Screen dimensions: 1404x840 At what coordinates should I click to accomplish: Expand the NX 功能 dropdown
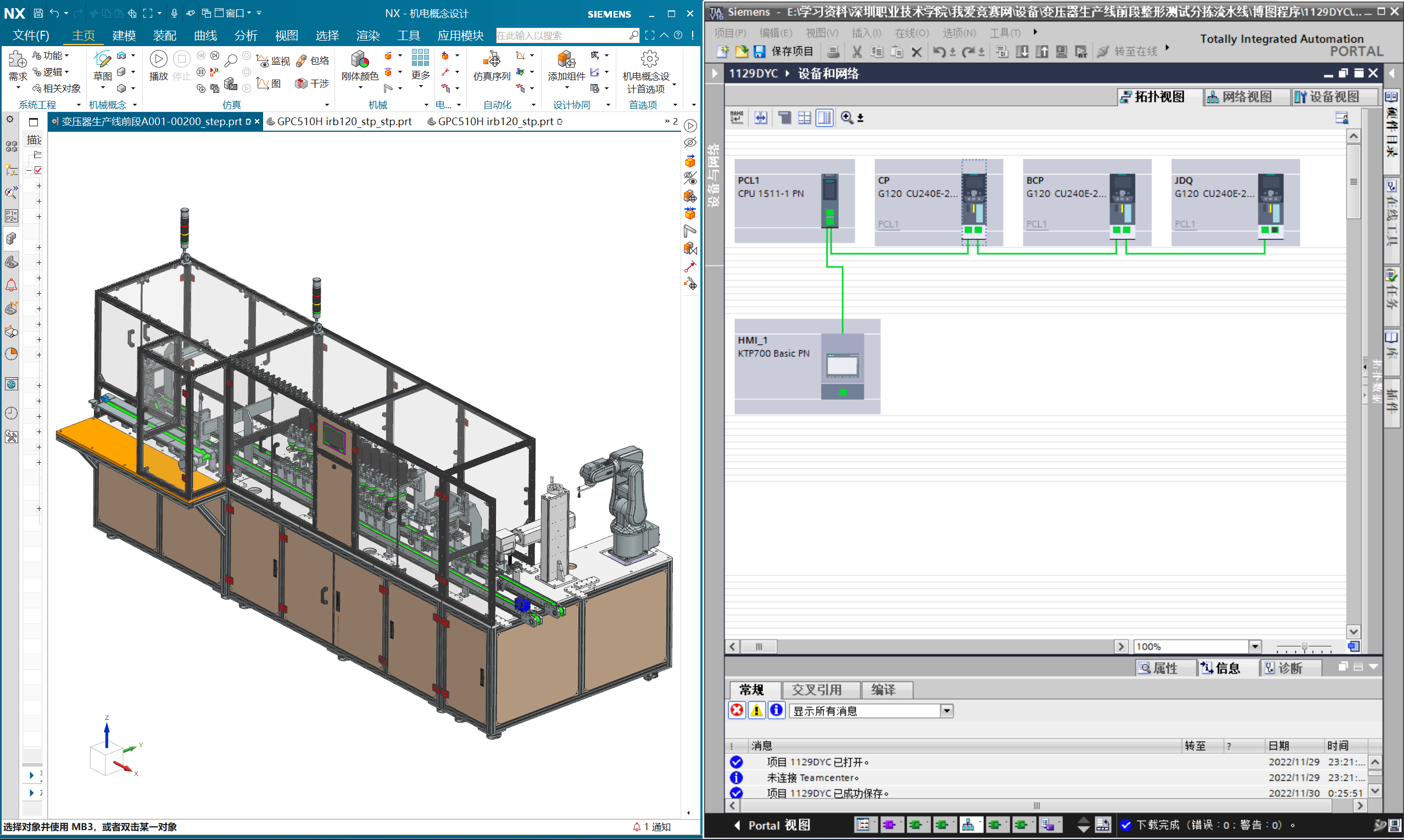[x=67, y=55]
